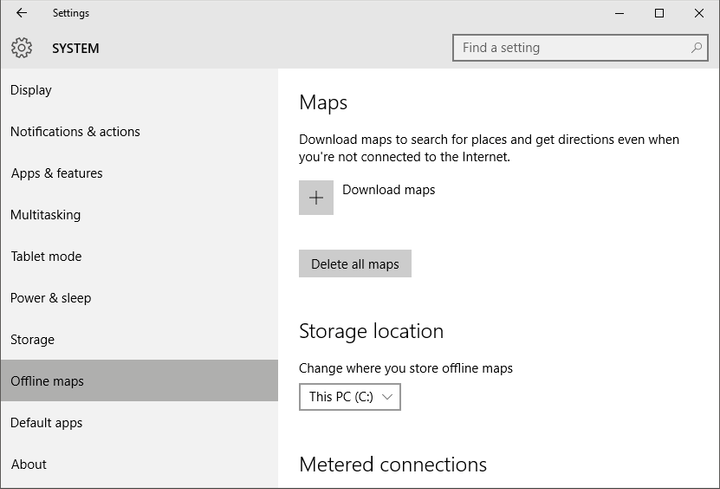Select Power & sleep
Screen dimensions: 720x489
click(139, 298)
